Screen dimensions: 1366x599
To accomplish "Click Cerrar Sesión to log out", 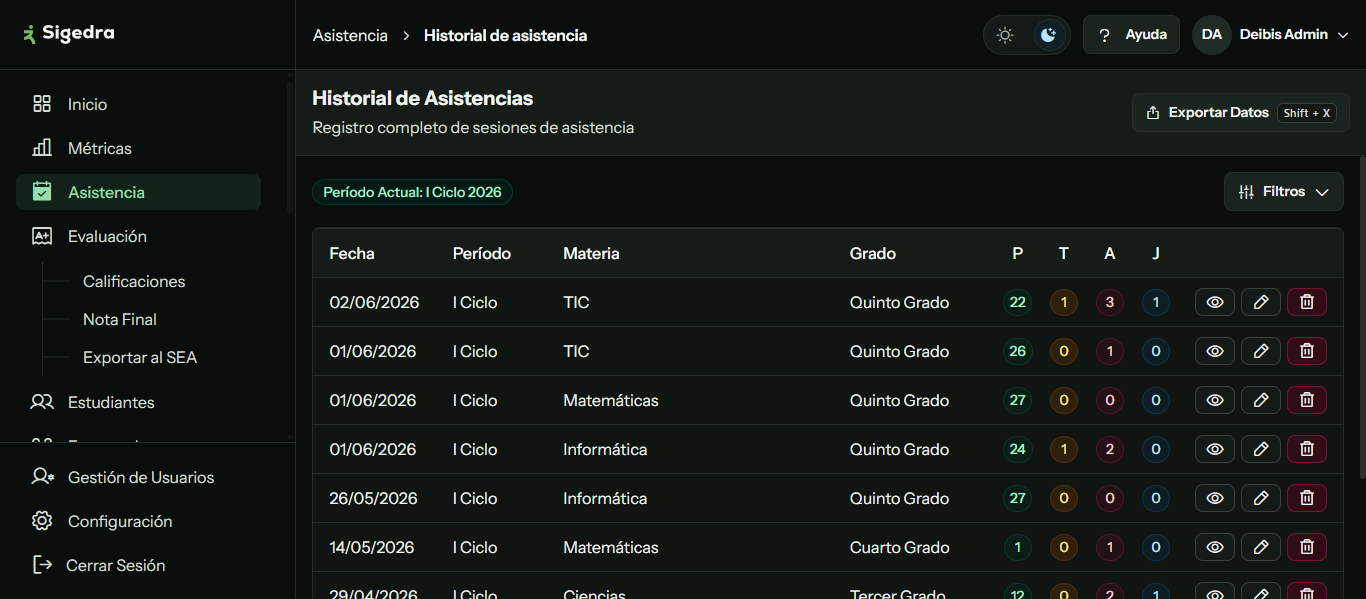I will coord(138,565).
